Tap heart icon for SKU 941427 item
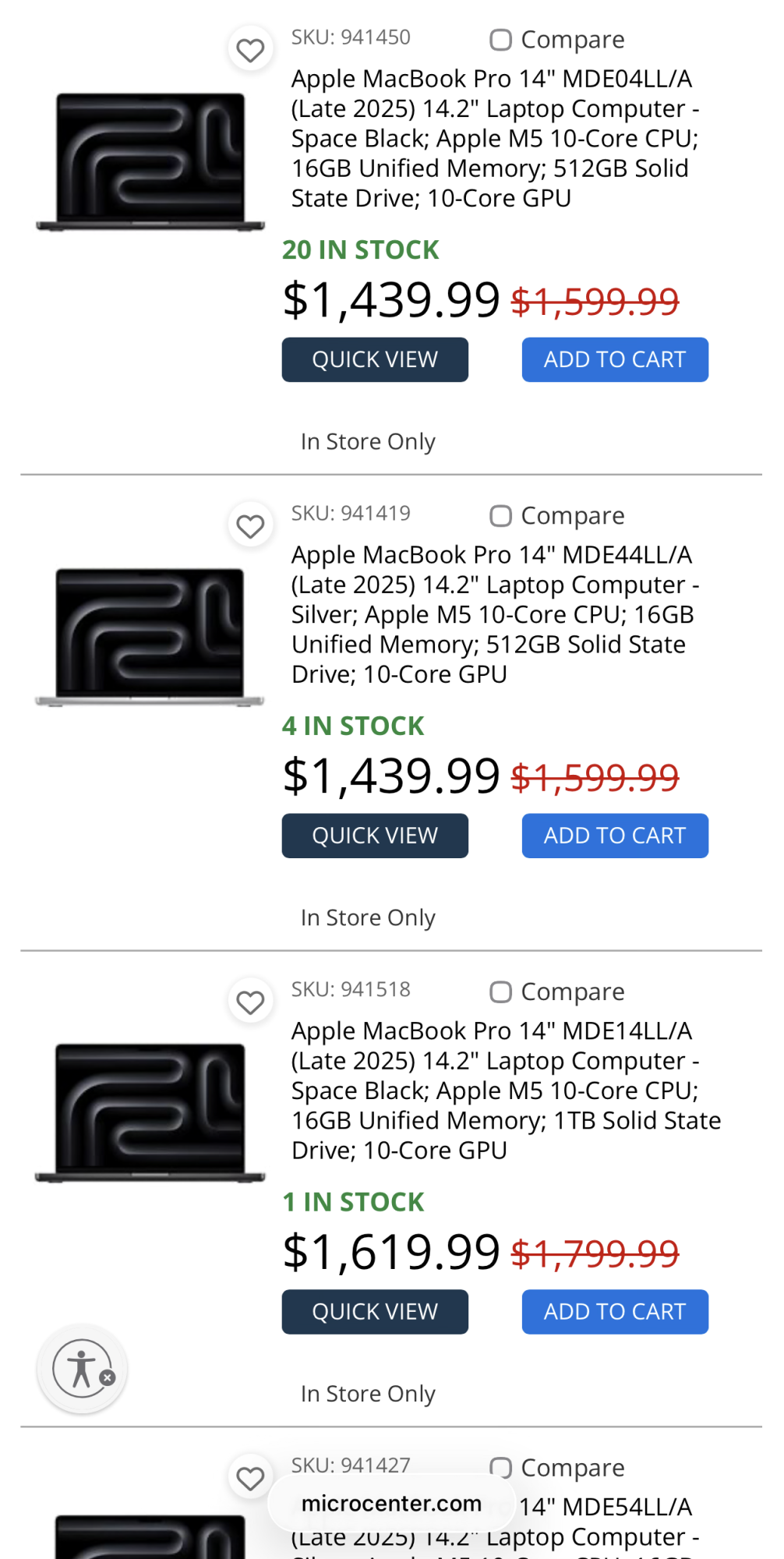784x1559 pixels. point(250,1478)
